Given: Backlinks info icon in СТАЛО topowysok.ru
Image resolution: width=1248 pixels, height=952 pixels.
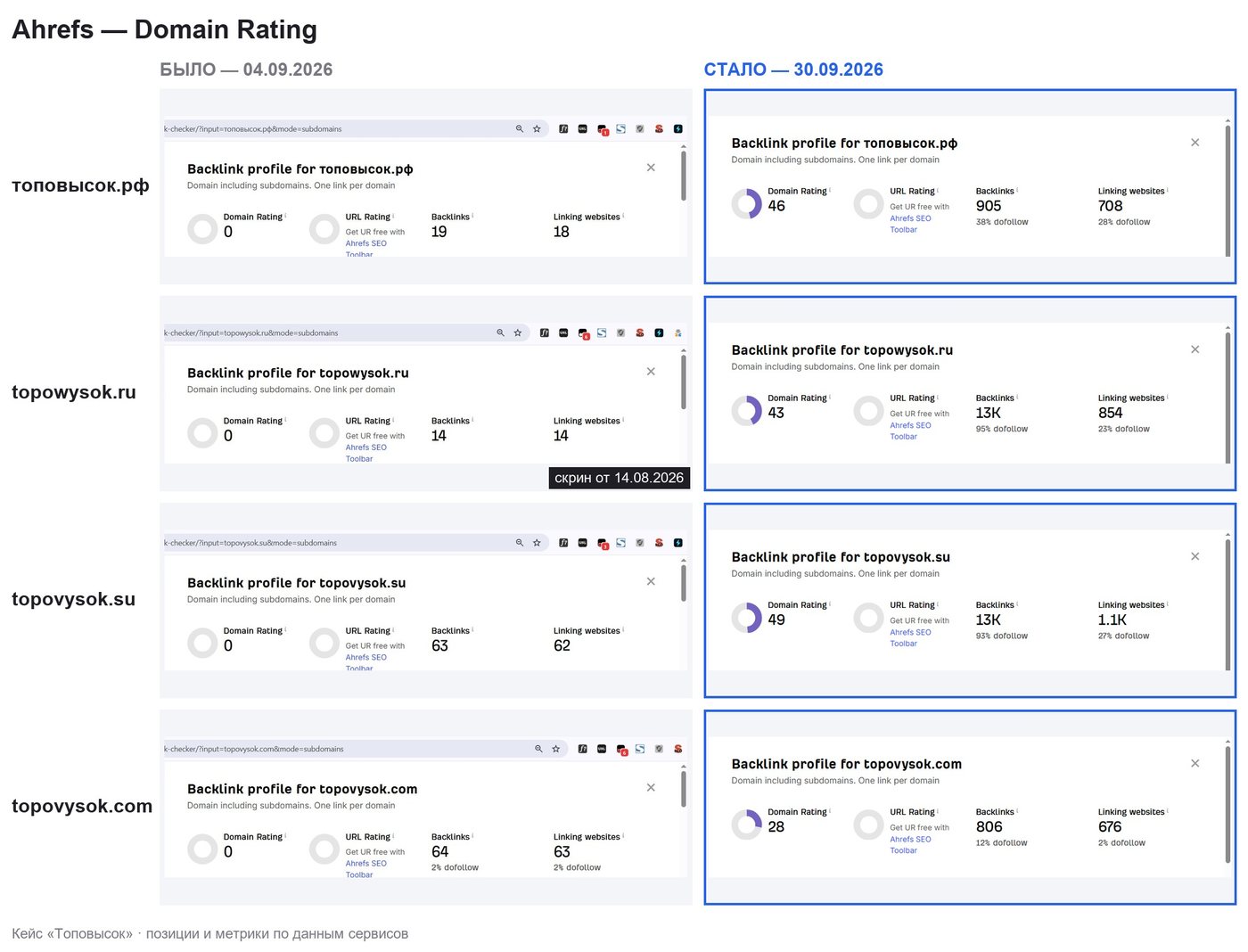Looking at the screenshot, I should tap(1018, 397).
